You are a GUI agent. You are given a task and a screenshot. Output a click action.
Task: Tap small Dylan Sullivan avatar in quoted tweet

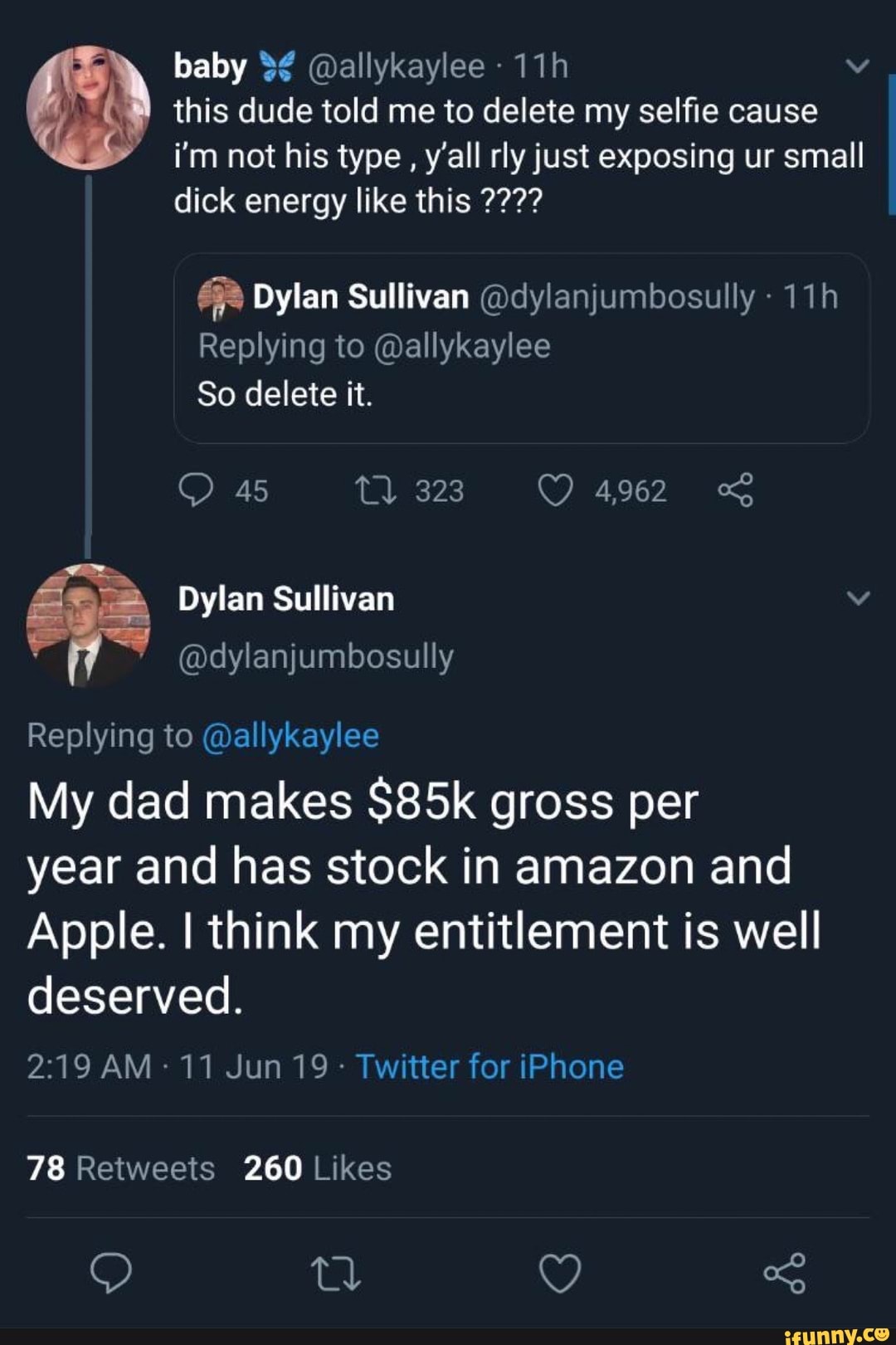click(220, 299)
